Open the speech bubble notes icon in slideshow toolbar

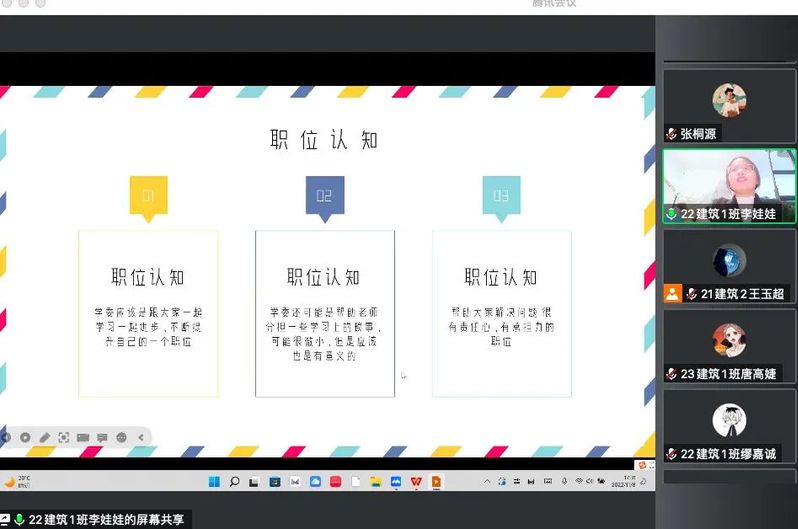coord(102,437)
